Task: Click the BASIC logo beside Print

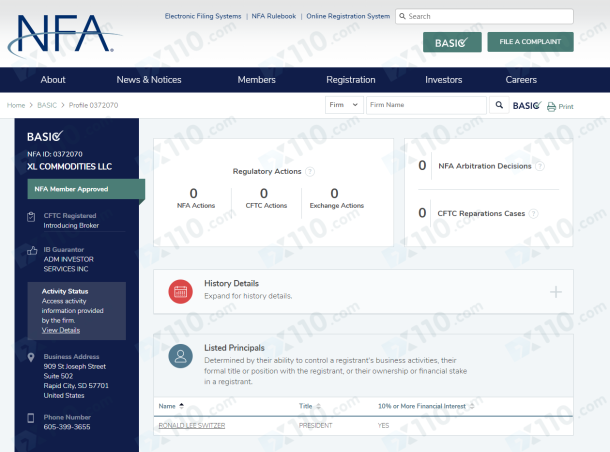Action: (527, 105)
